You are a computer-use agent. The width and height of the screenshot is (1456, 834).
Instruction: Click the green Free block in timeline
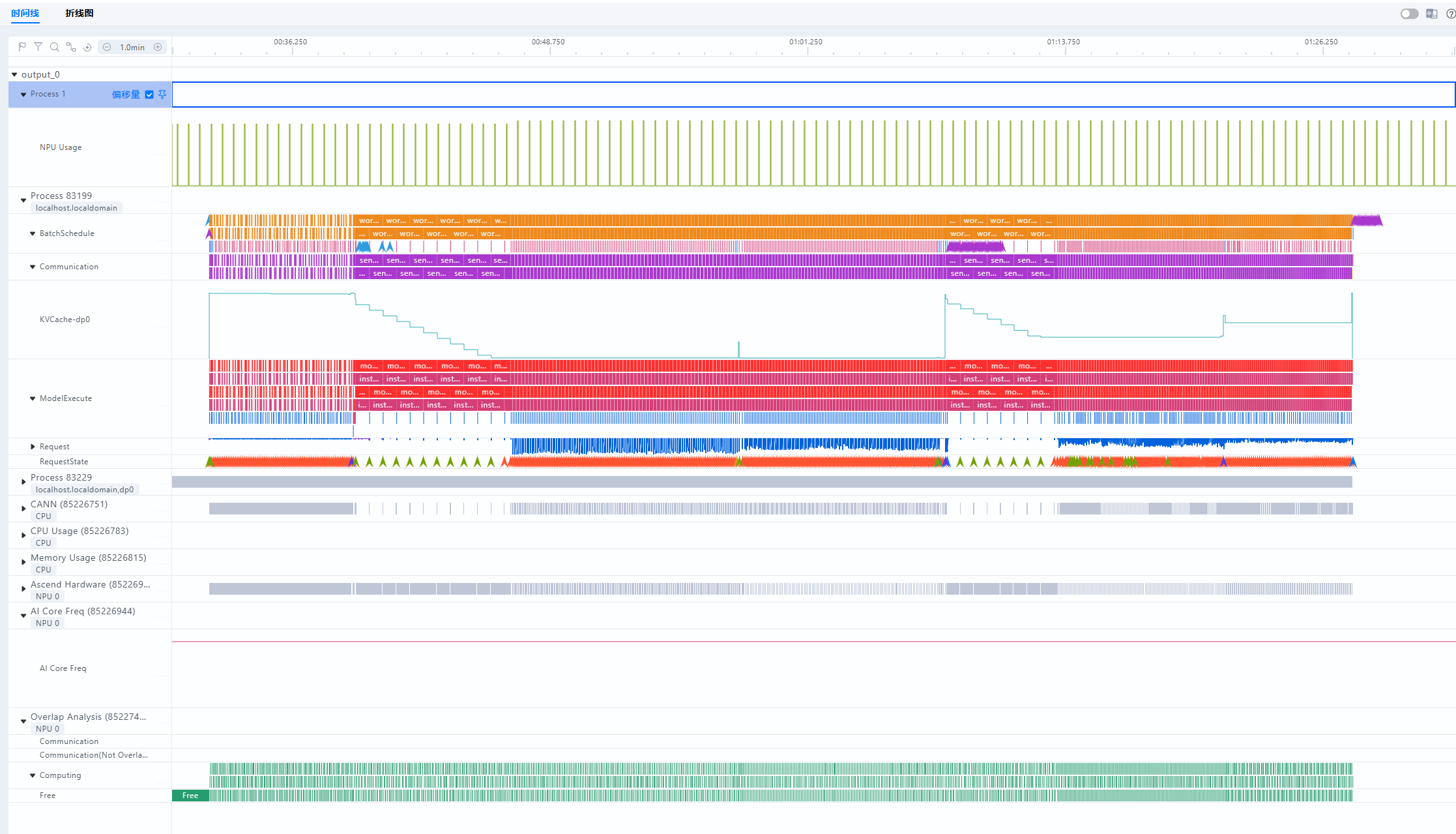[x=190, y=796]
